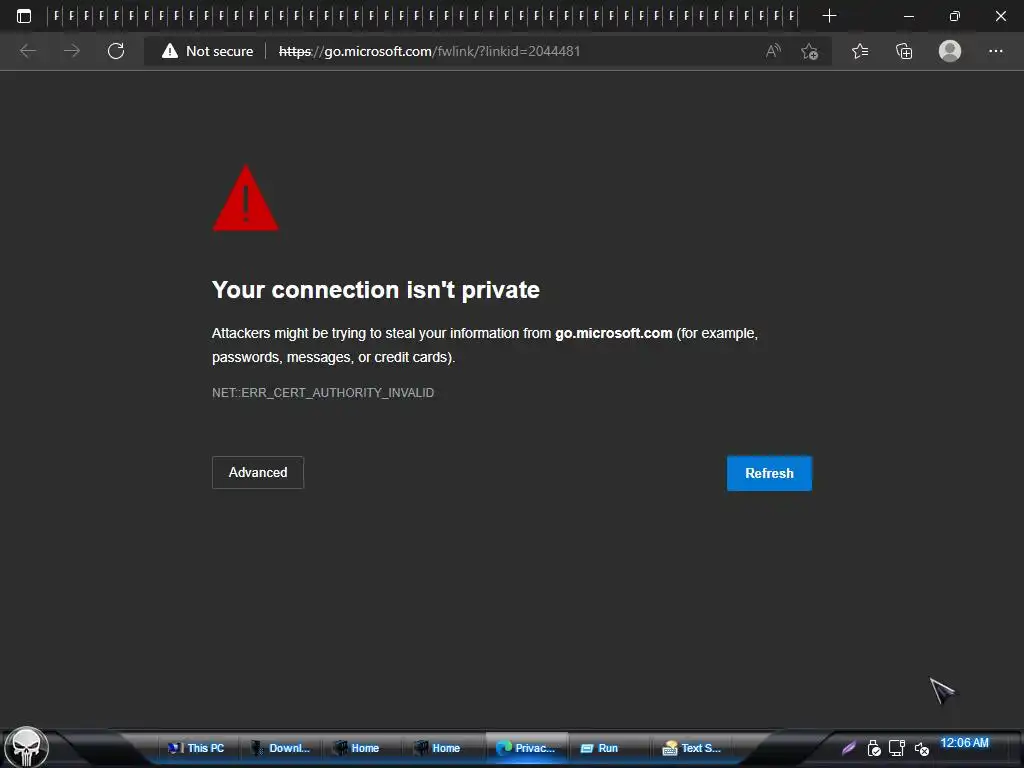
Task: Switch to the Text S... taskbar window
Action: pyautogui.click(x=692, y=748)
